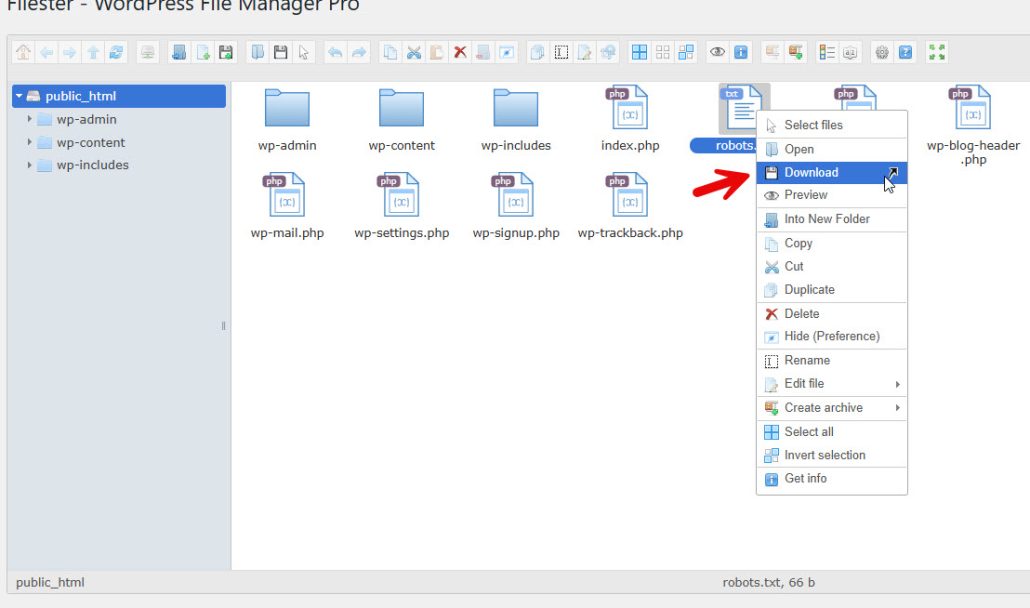Click the Rename toolbar icon
Viewport: 1030px width, 608px height.
point(561,53)
